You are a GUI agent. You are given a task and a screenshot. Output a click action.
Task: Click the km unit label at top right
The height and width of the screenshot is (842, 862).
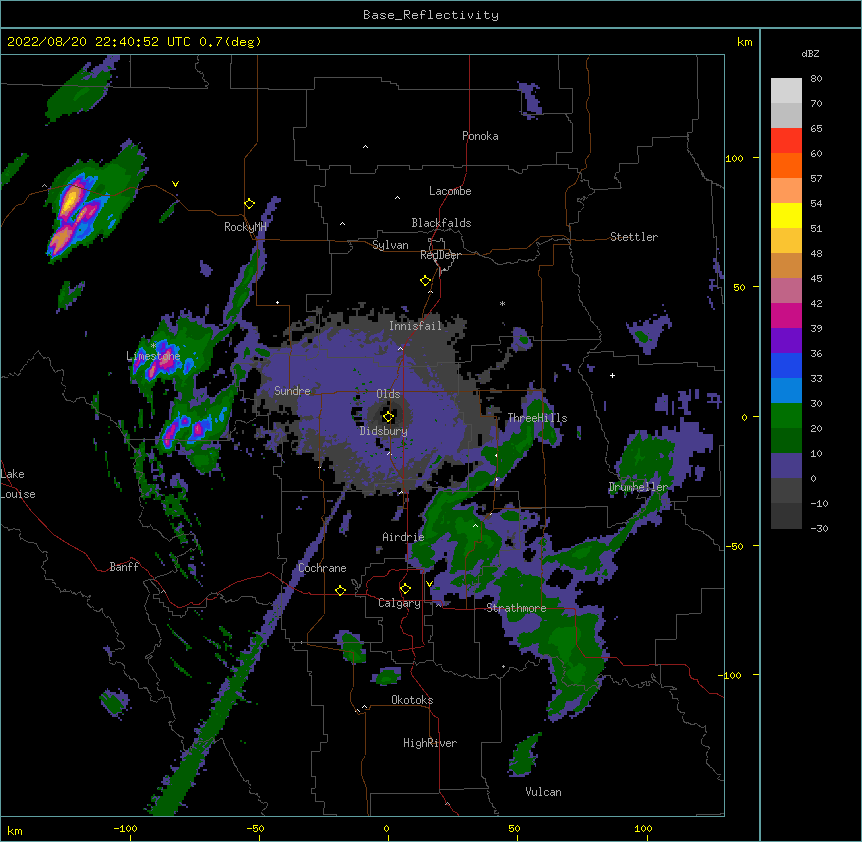click(744, 42)
